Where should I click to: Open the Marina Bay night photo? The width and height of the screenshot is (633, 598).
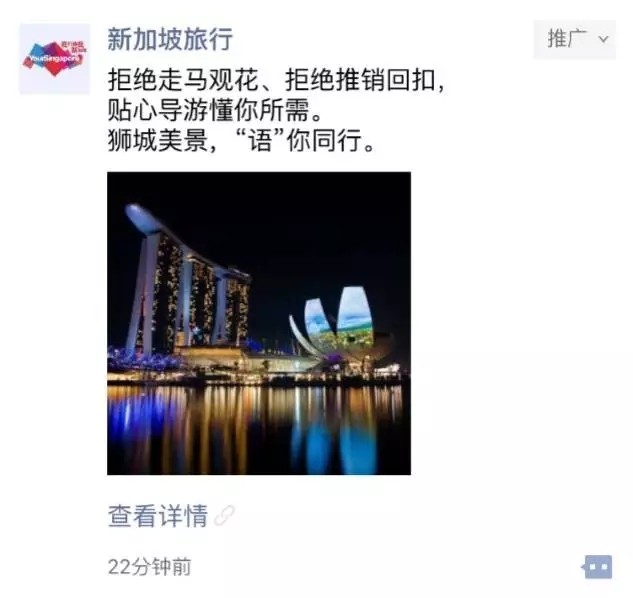coord(259,323)
